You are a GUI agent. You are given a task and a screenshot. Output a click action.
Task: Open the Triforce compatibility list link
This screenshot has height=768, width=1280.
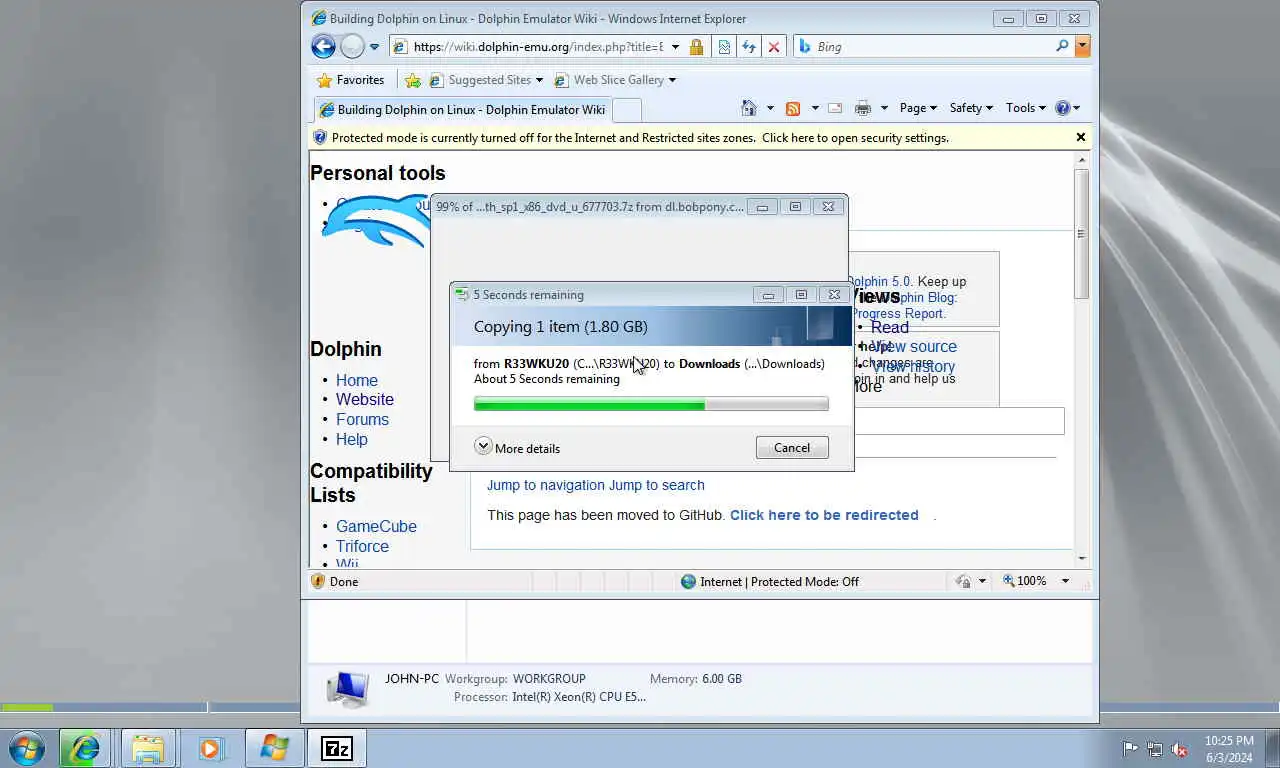click(x=362, y=546)
